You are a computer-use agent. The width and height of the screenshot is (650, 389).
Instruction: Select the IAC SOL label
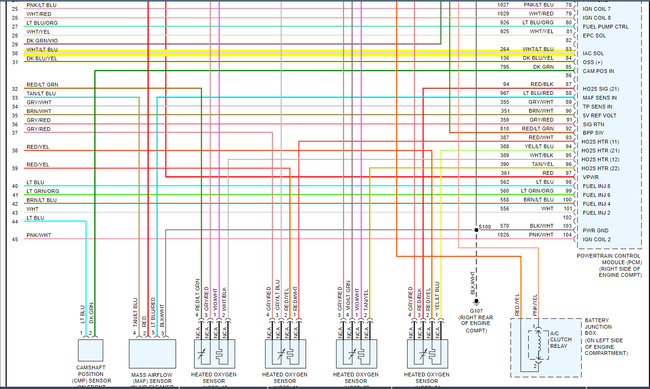click(x=593, y=53)
